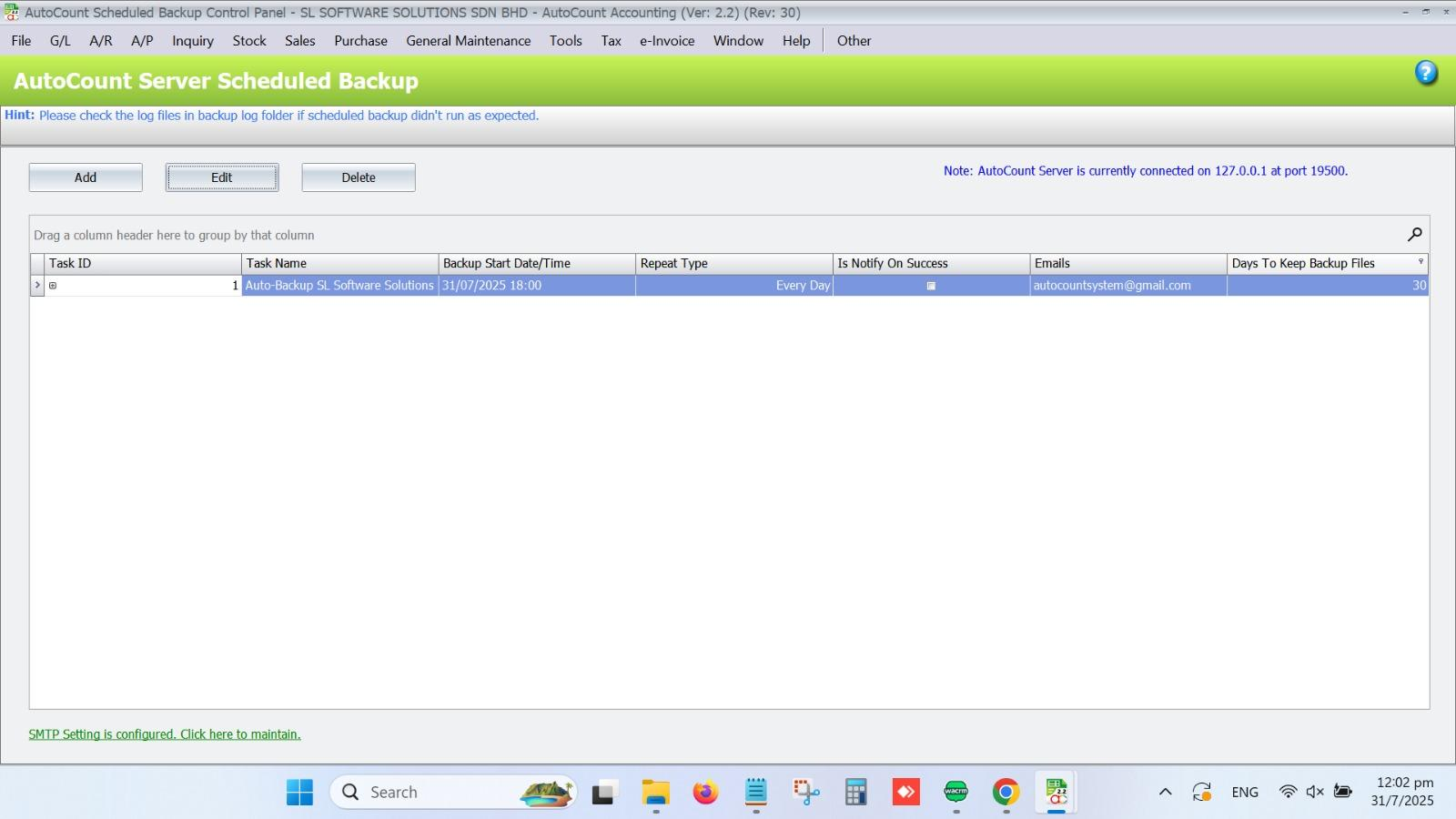
Task: Expand the Task ID 1 row detail
Action: [53, 286]
